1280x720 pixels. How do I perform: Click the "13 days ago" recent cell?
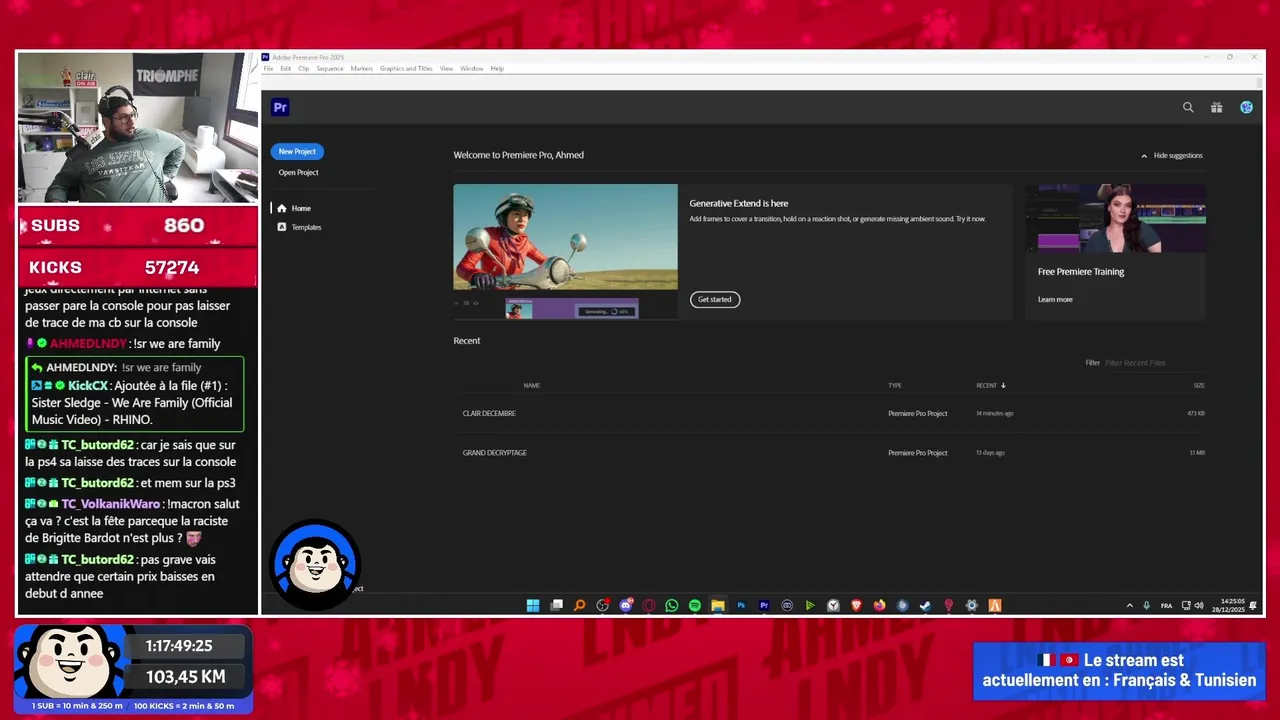pos(990,452)
